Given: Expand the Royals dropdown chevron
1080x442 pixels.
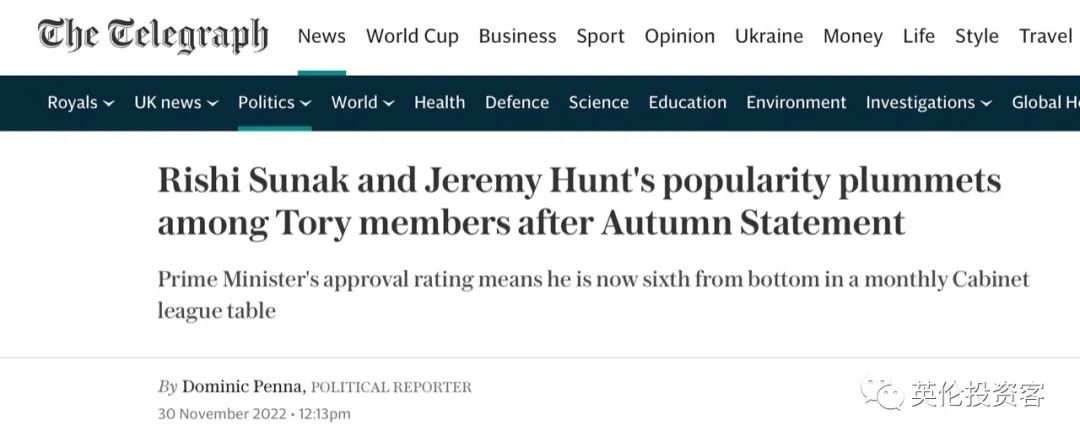Looking at the screenshot, I should pos(109,103).
